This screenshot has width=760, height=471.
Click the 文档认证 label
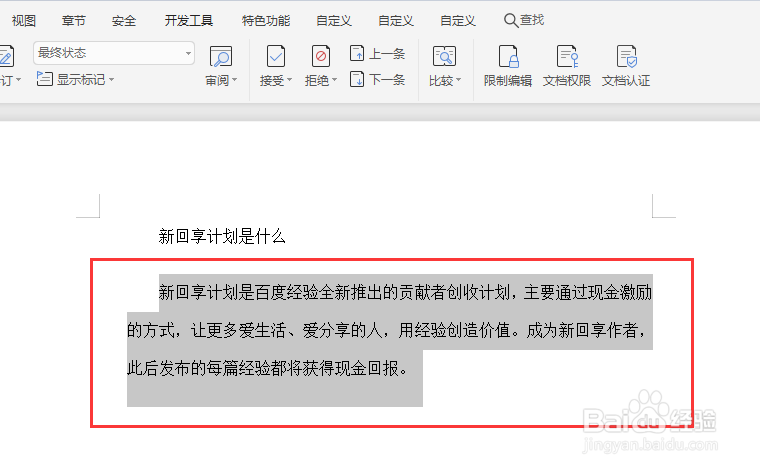pos(626,80)
